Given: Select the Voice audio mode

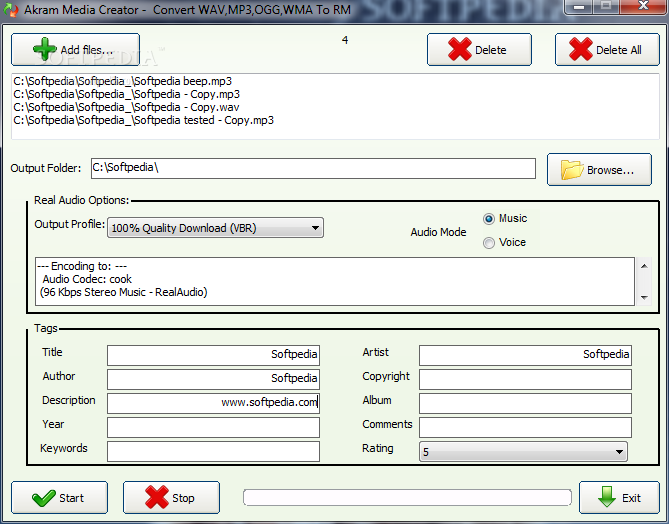Looking at the screenshot, I should 489,243.
